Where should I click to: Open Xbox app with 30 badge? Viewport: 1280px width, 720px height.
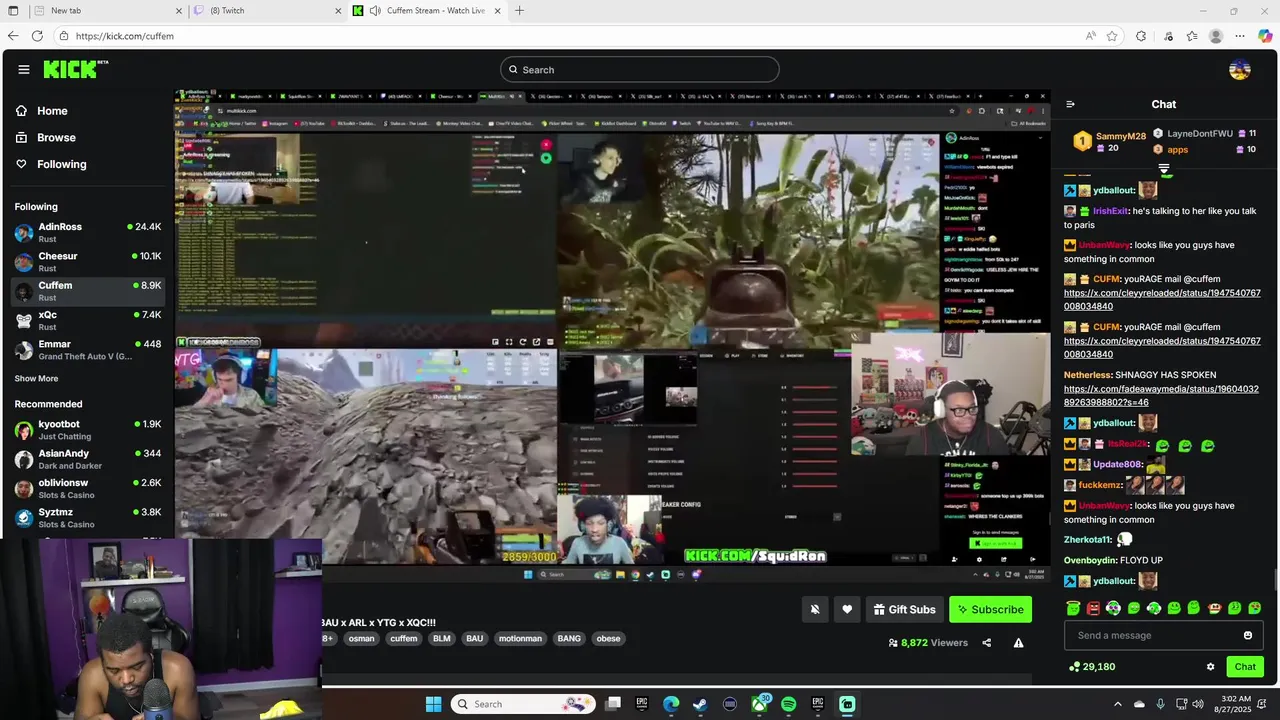(x=759, y=704)
